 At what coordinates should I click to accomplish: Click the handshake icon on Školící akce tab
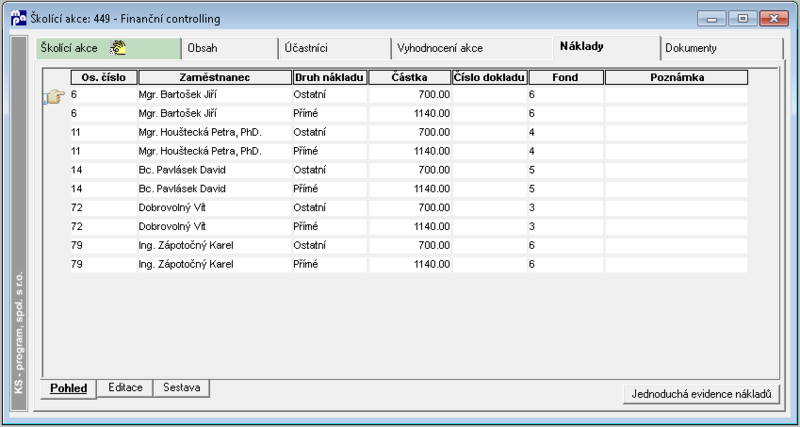point(118,48)
